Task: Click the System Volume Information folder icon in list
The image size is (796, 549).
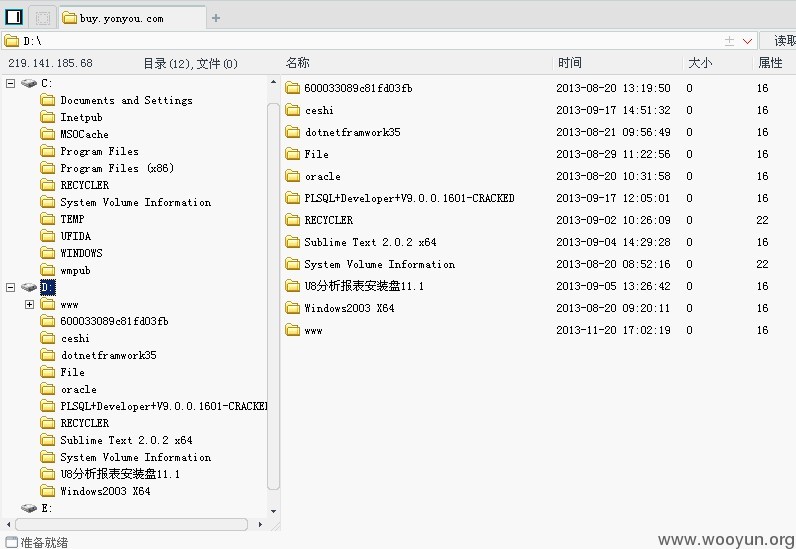Action: coord(292,264)
